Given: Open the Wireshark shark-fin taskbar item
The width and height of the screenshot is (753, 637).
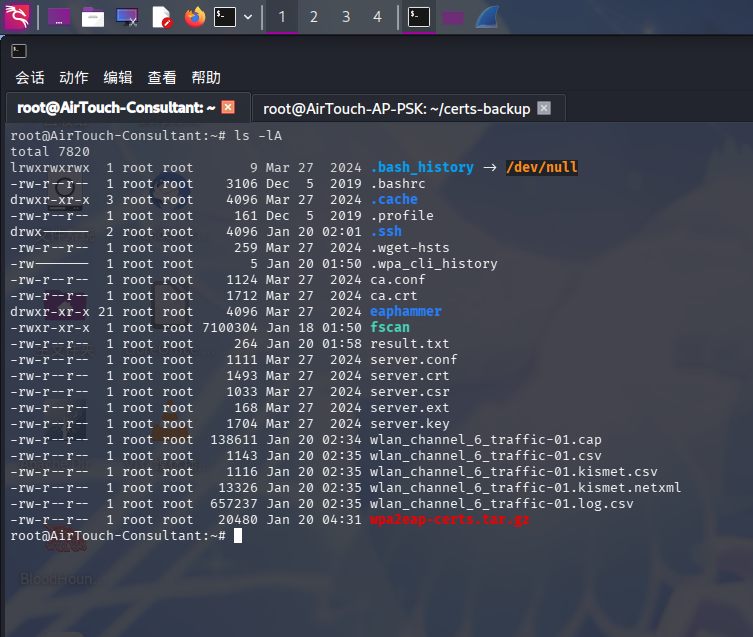Looking at the screenshot, I should coord(487,17).
